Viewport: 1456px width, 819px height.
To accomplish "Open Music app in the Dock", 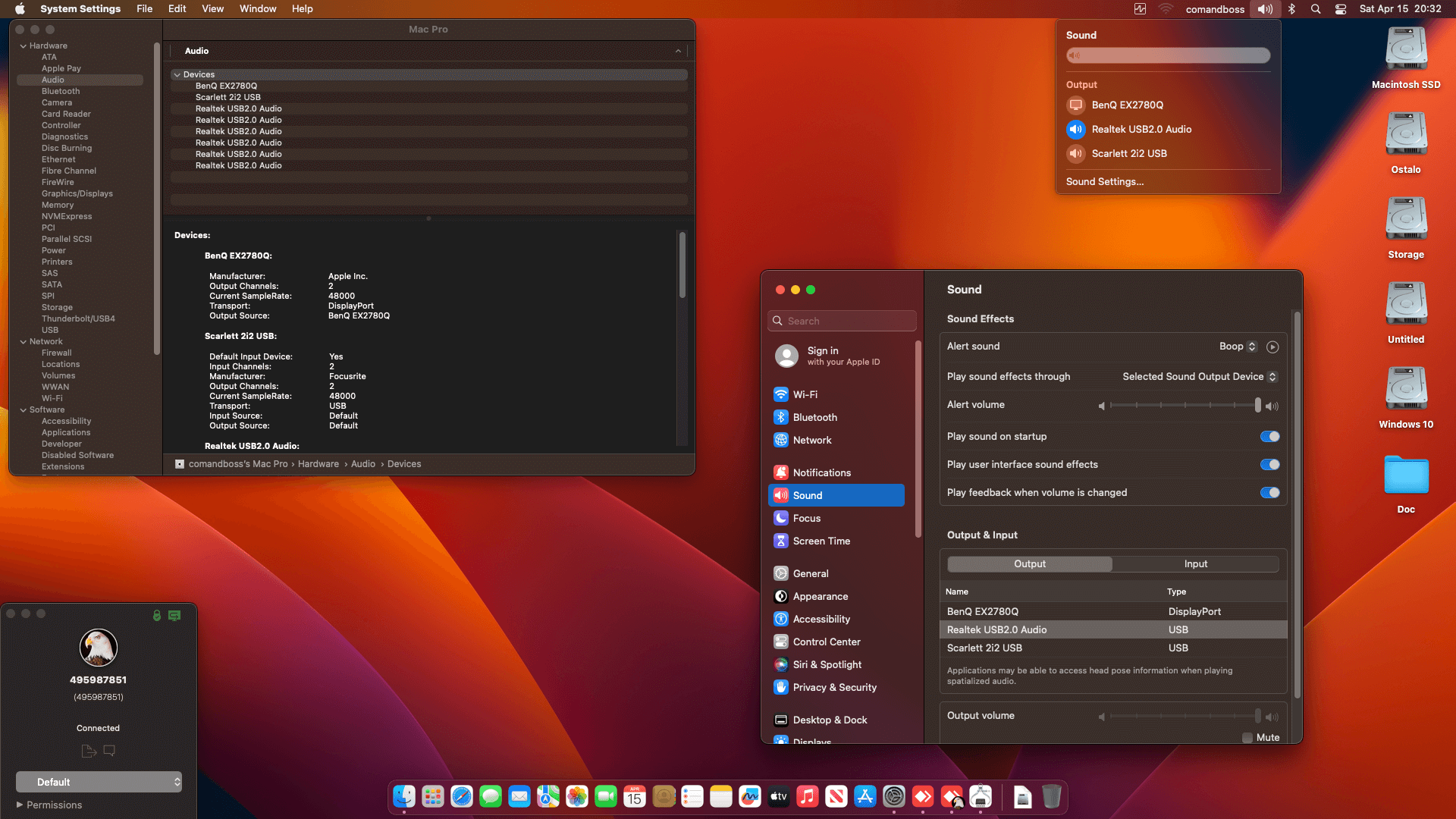I will 808,796.
